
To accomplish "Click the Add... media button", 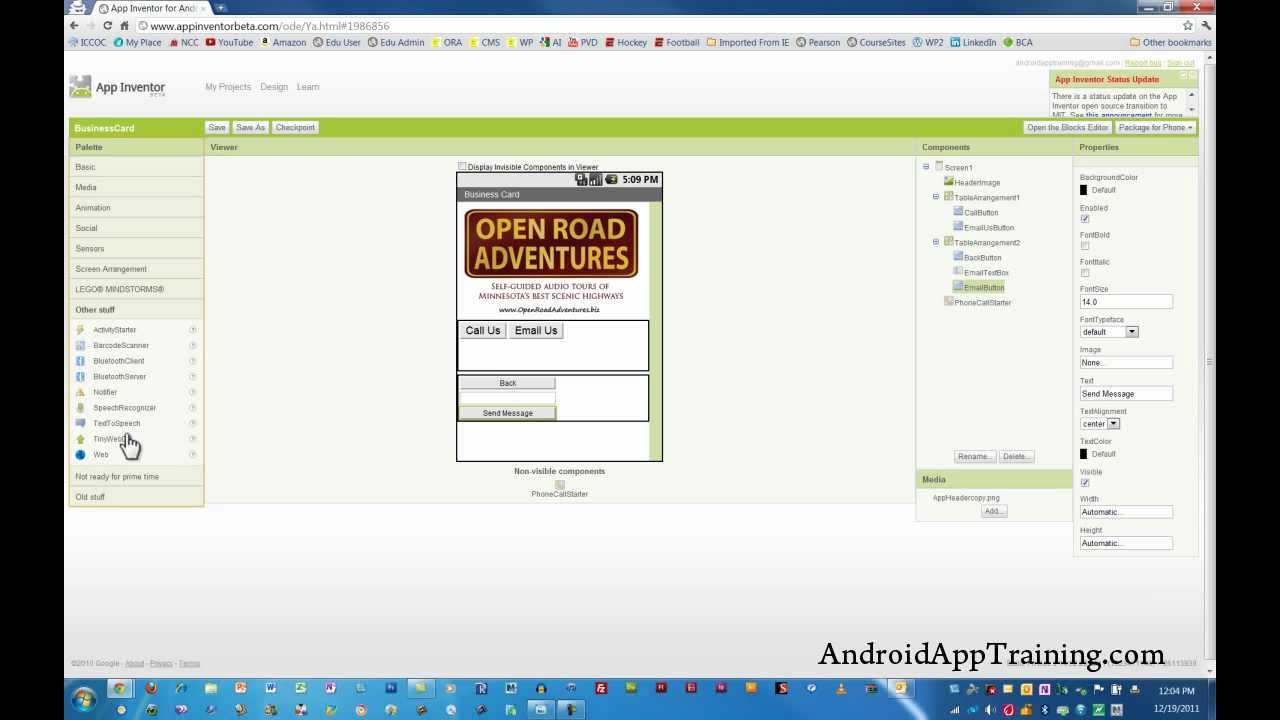I will tap(993, 511).
